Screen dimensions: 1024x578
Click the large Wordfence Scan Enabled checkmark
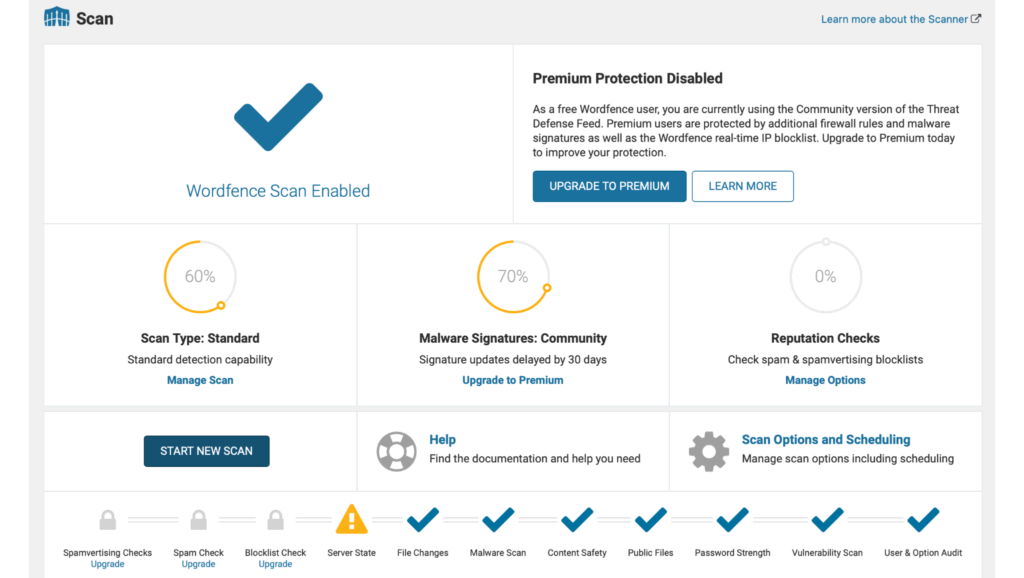[x=278, y=117]
